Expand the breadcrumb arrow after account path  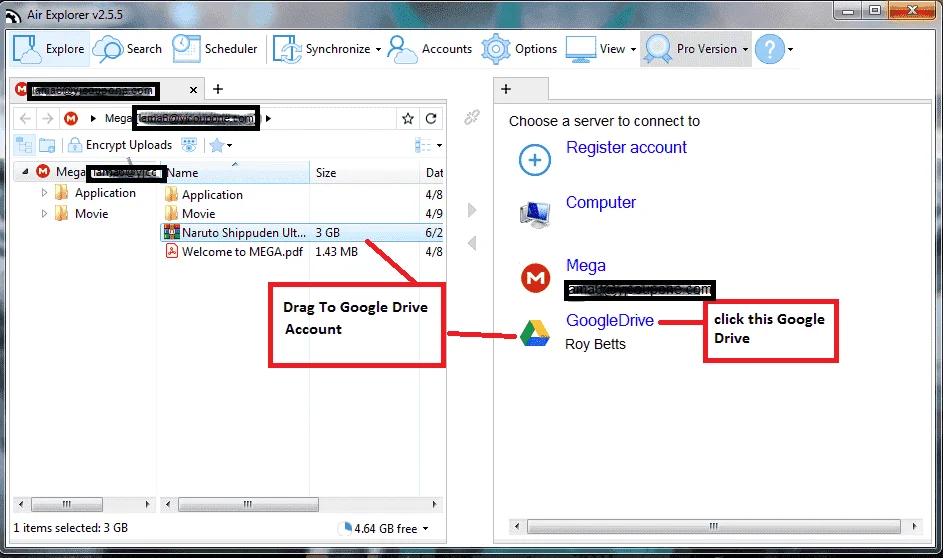(x=268, y=118)
